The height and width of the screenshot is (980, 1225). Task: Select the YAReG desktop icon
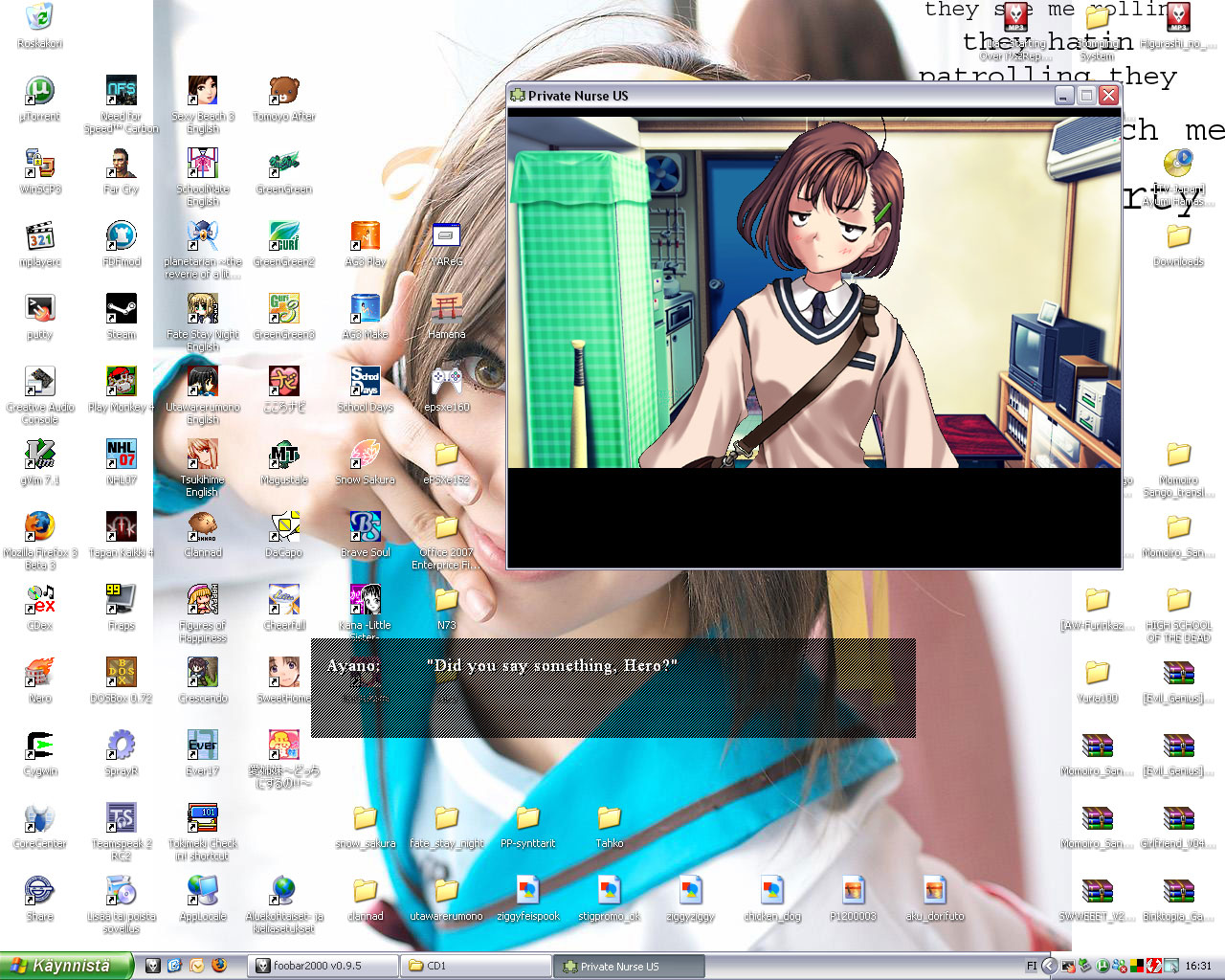pos(447,236)
